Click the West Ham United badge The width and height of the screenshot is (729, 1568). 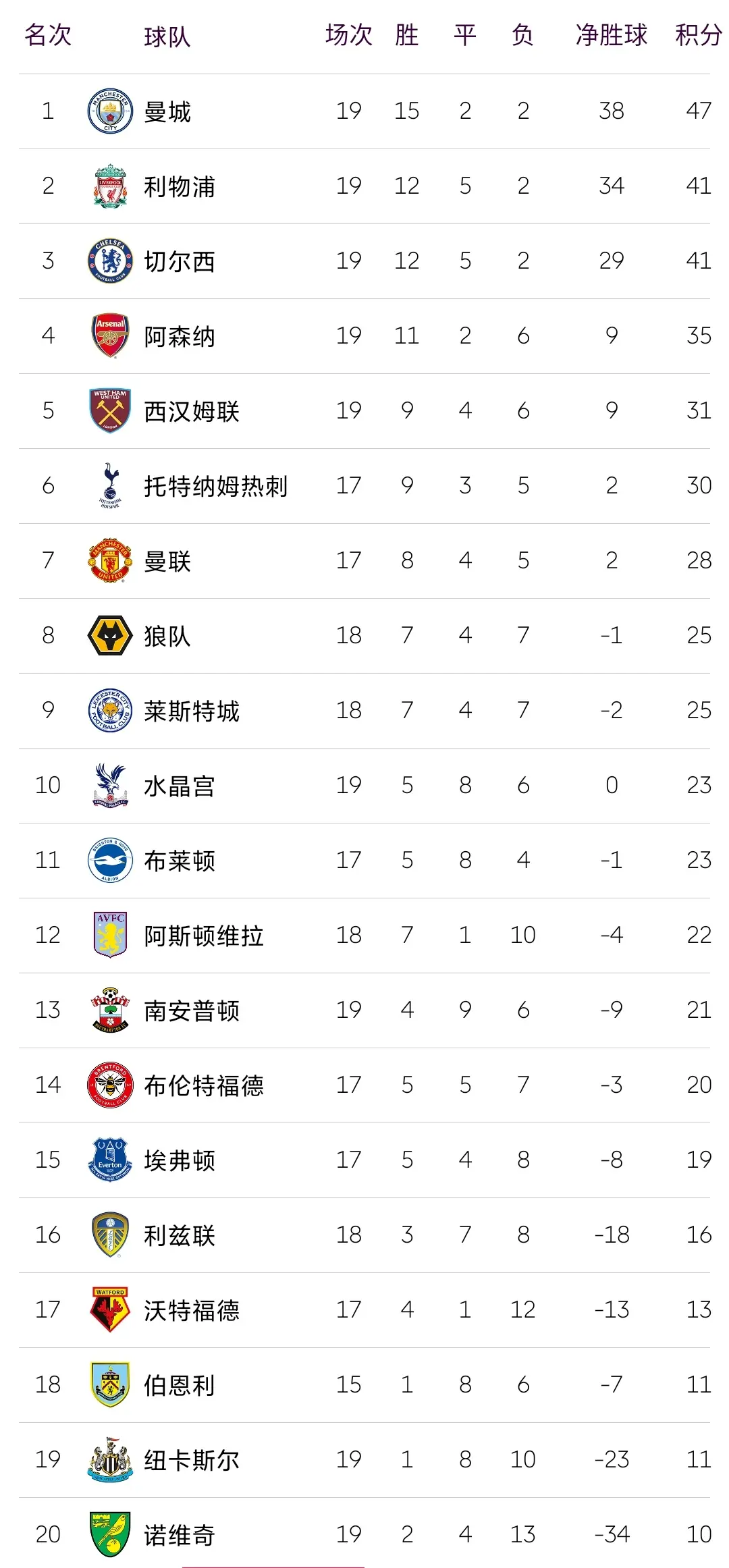coord(110,410)
